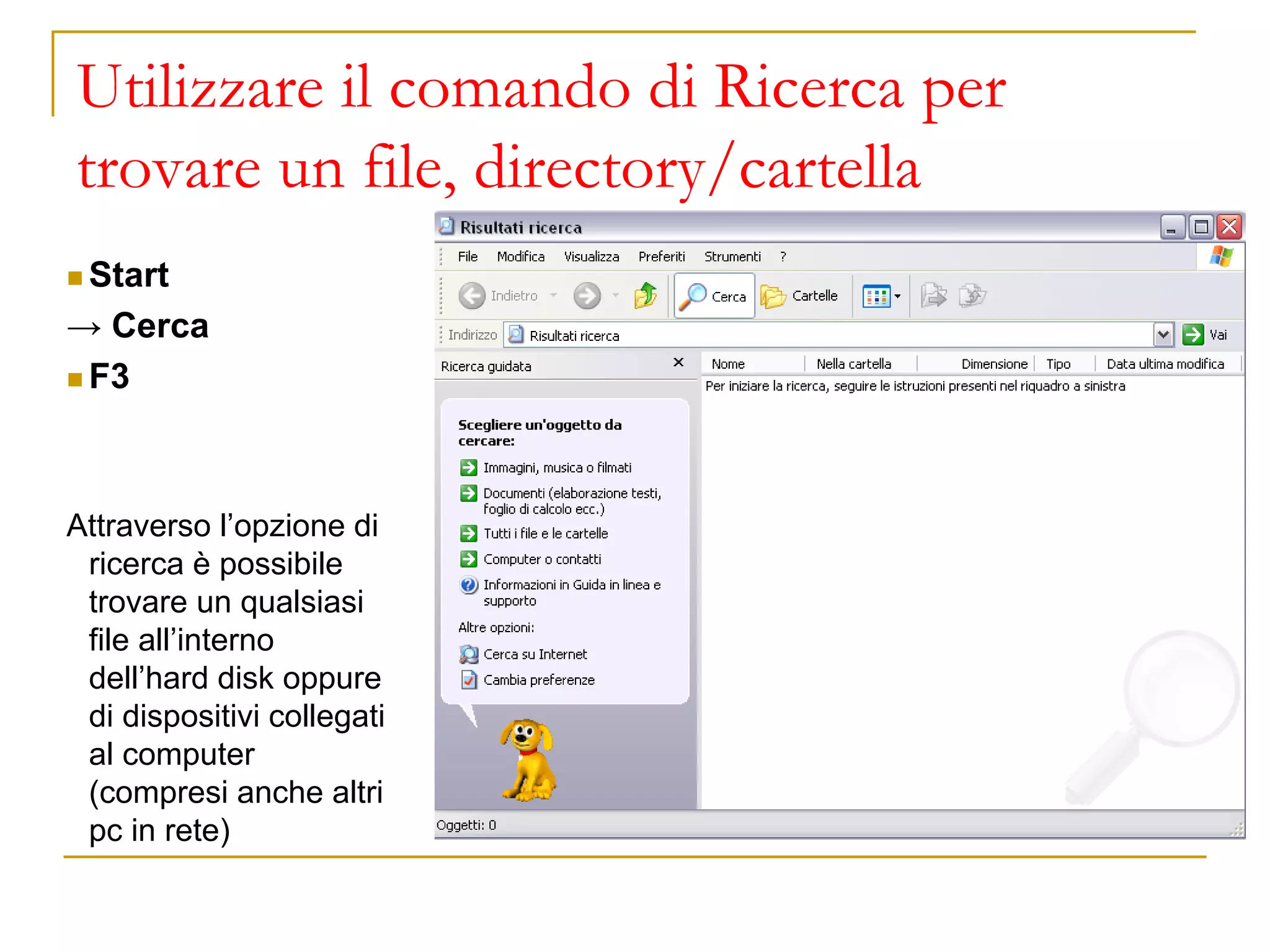Viewport: 1270px width, 952px height.
Task: Click the green arrow beside Immagini
Action: point(468,467)
